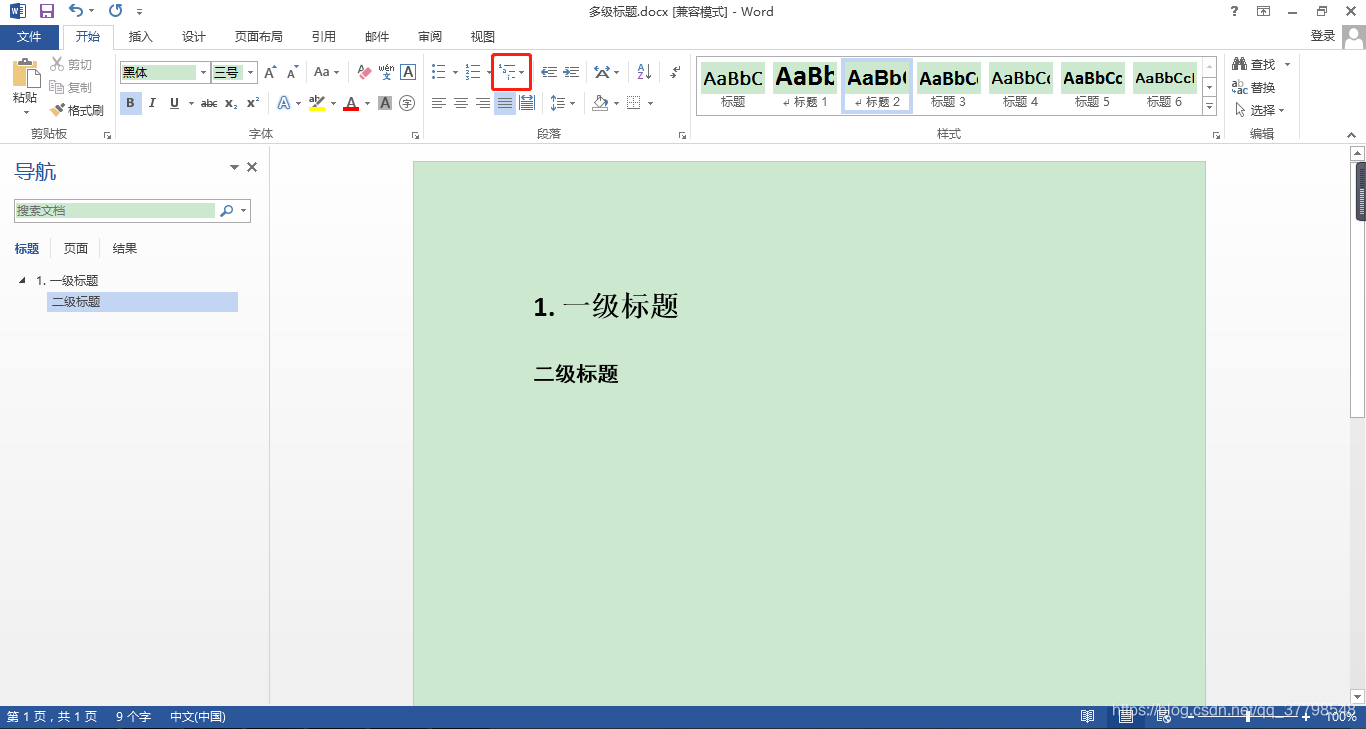Switch to the 插入 Insert ribbon tab

[x=141, y=37]
